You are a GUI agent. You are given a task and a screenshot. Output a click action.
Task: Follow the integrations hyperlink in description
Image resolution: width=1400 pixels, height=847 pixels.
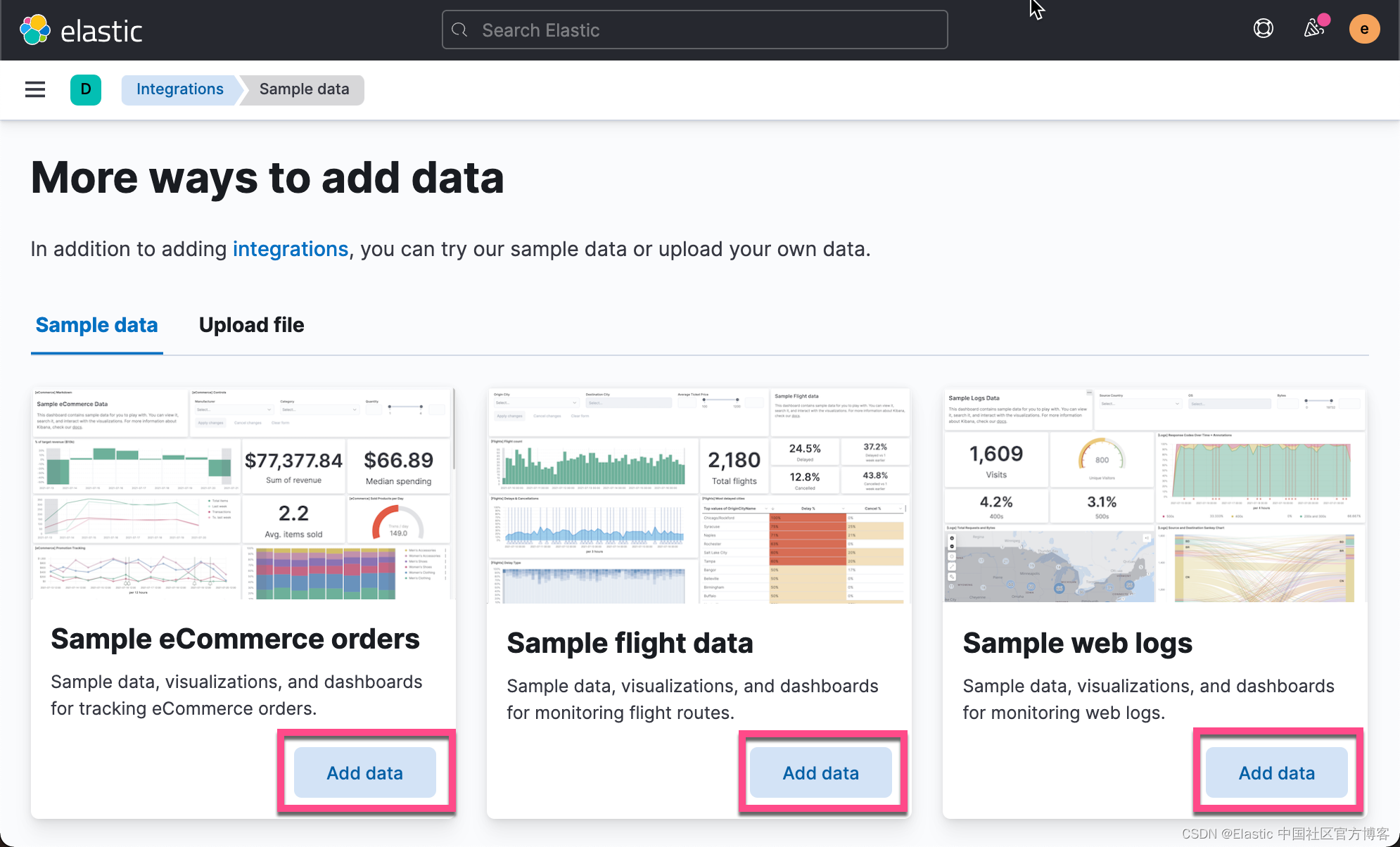click(290, 249)
